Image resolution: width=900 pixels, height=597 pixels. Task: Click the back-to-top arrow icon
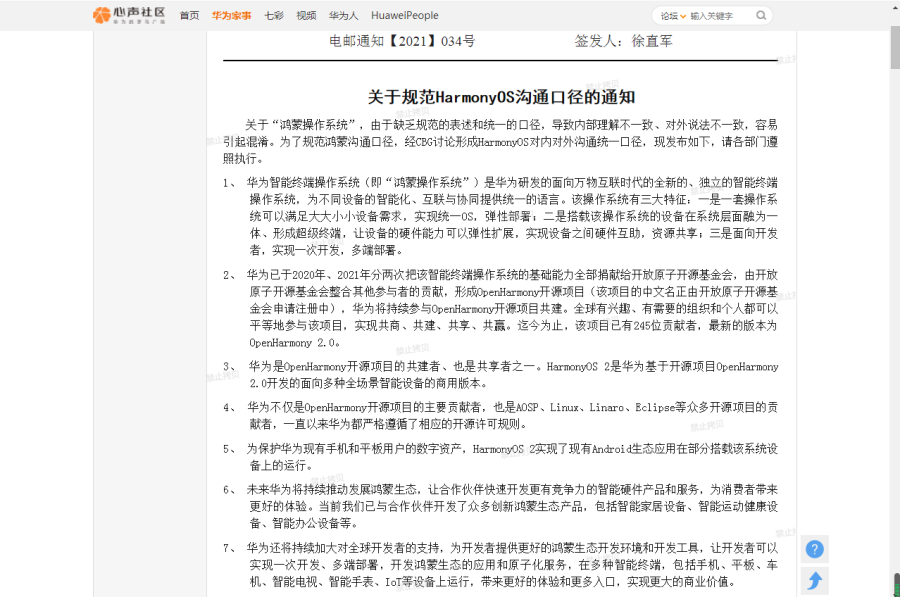pyautogui.click(x=815, y=580)
